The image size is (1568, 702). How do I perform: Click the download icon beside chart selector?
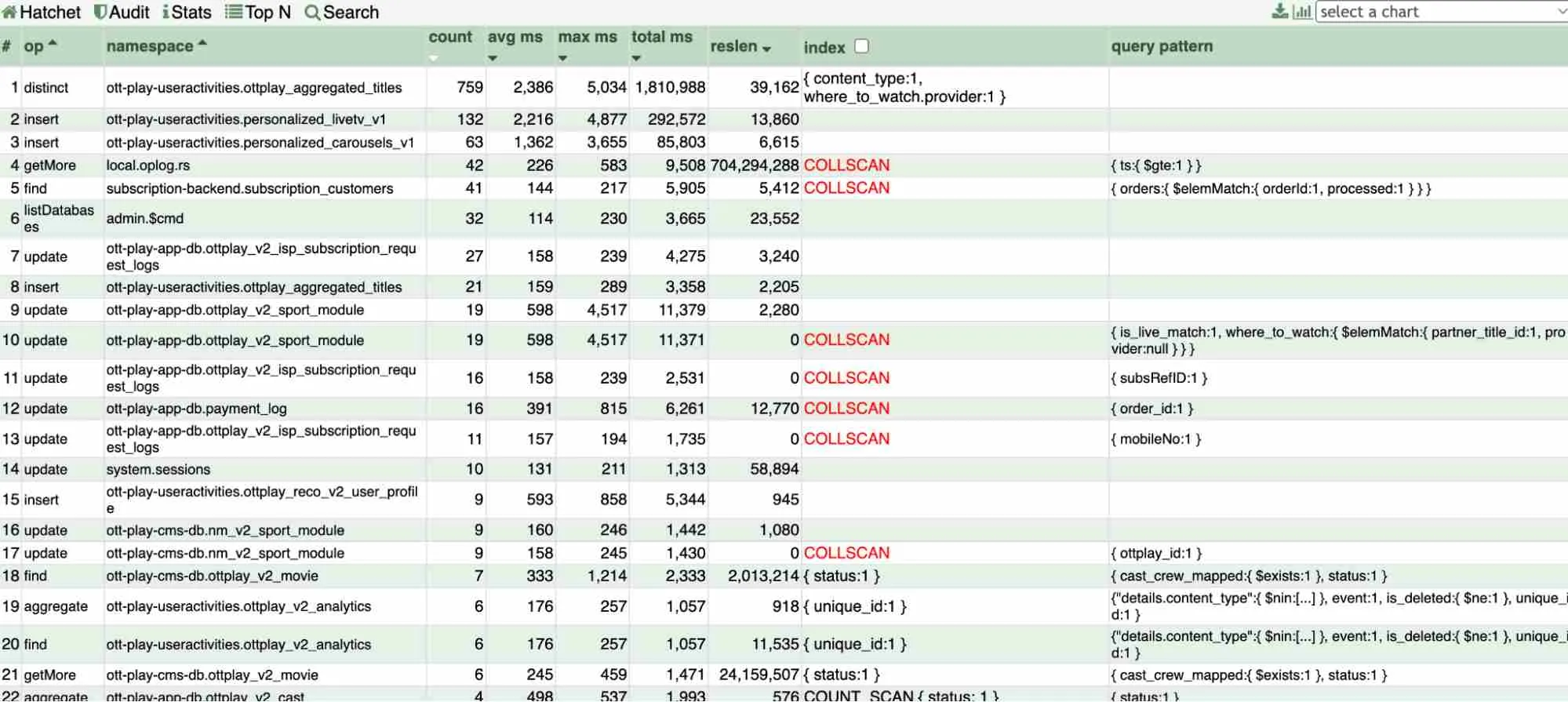(1279, 11)
